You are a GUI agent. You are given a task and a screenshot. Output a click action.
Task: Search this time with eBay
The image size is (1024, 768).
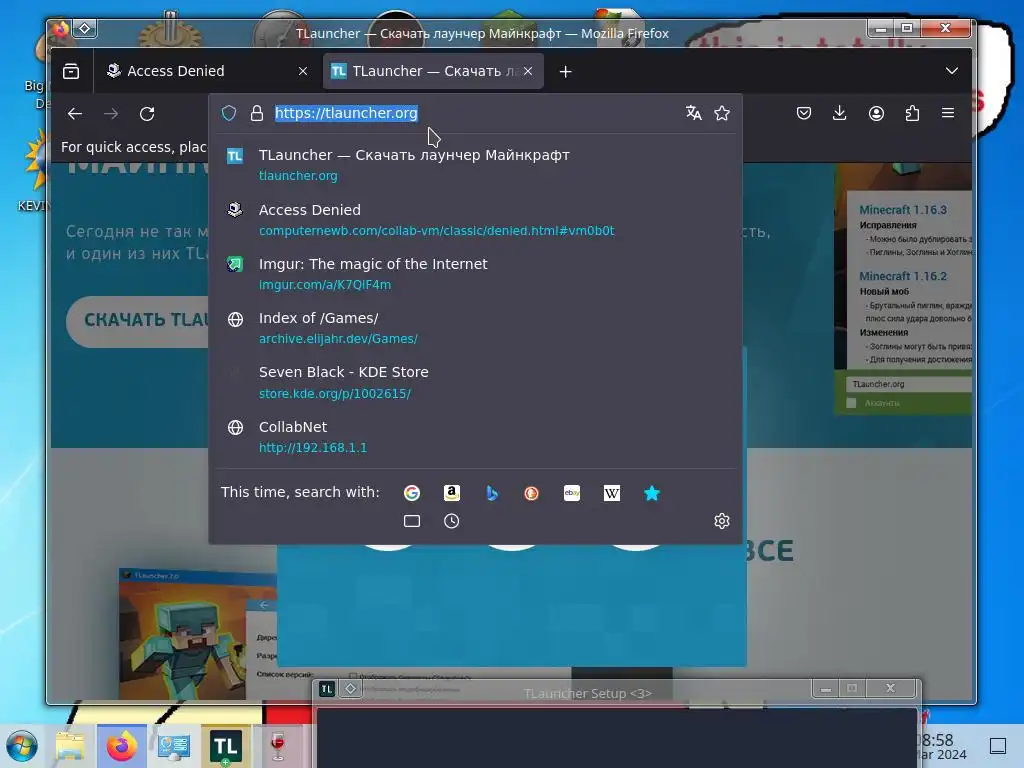point(572,493)
